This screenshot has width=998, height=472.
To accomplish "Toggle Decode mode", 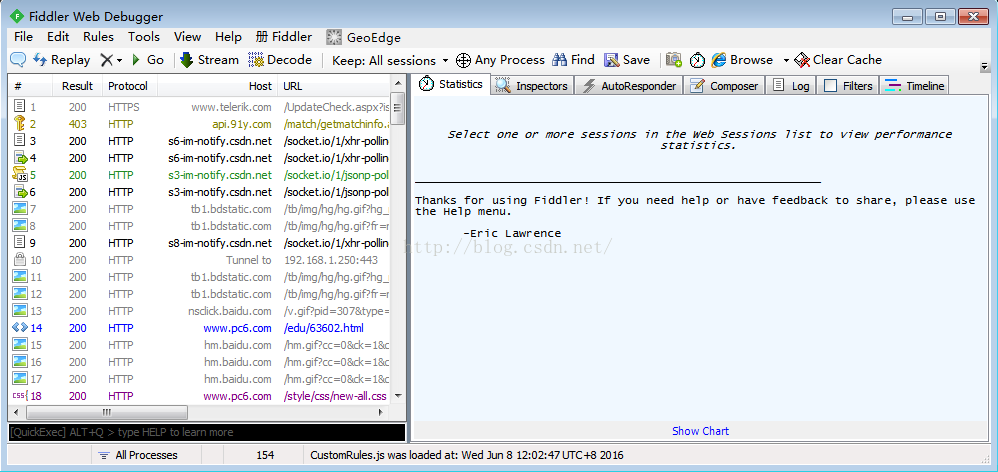I will point(280,60).
